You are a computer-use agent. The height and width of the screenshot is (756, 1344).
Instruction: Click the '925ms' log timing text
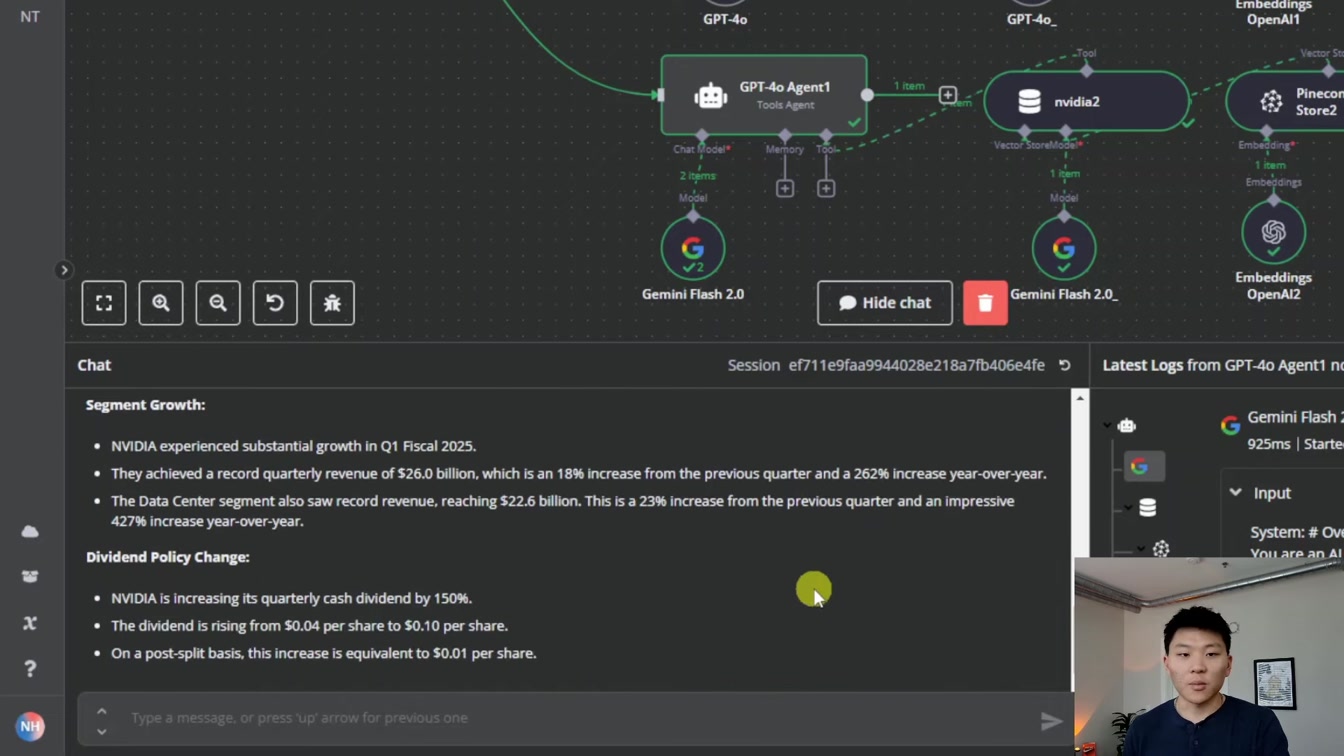pyautogui.click(x=1269, y=443)
